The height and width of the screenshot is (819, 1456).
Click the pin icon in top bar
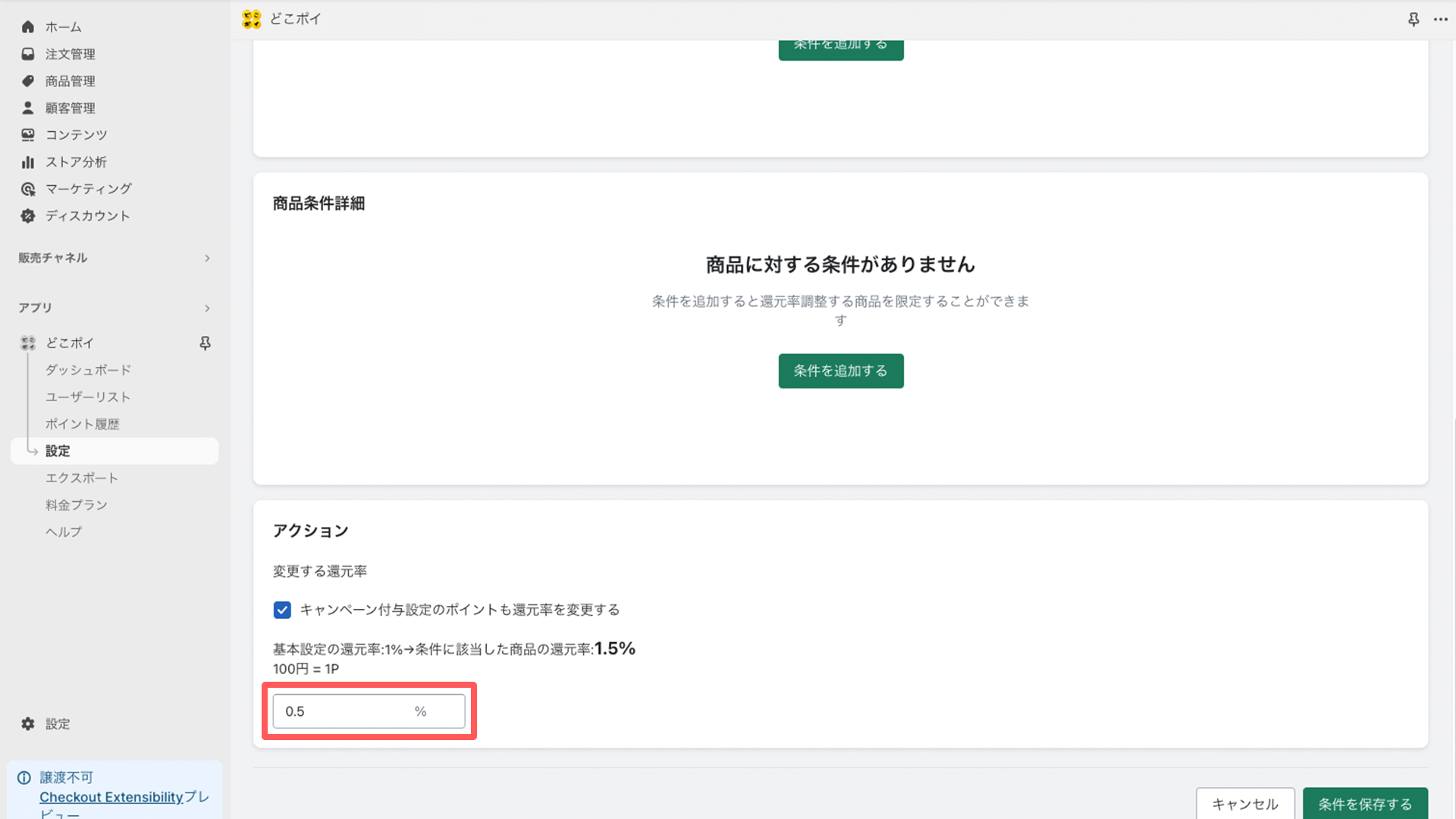click(x=1414, y=20)
